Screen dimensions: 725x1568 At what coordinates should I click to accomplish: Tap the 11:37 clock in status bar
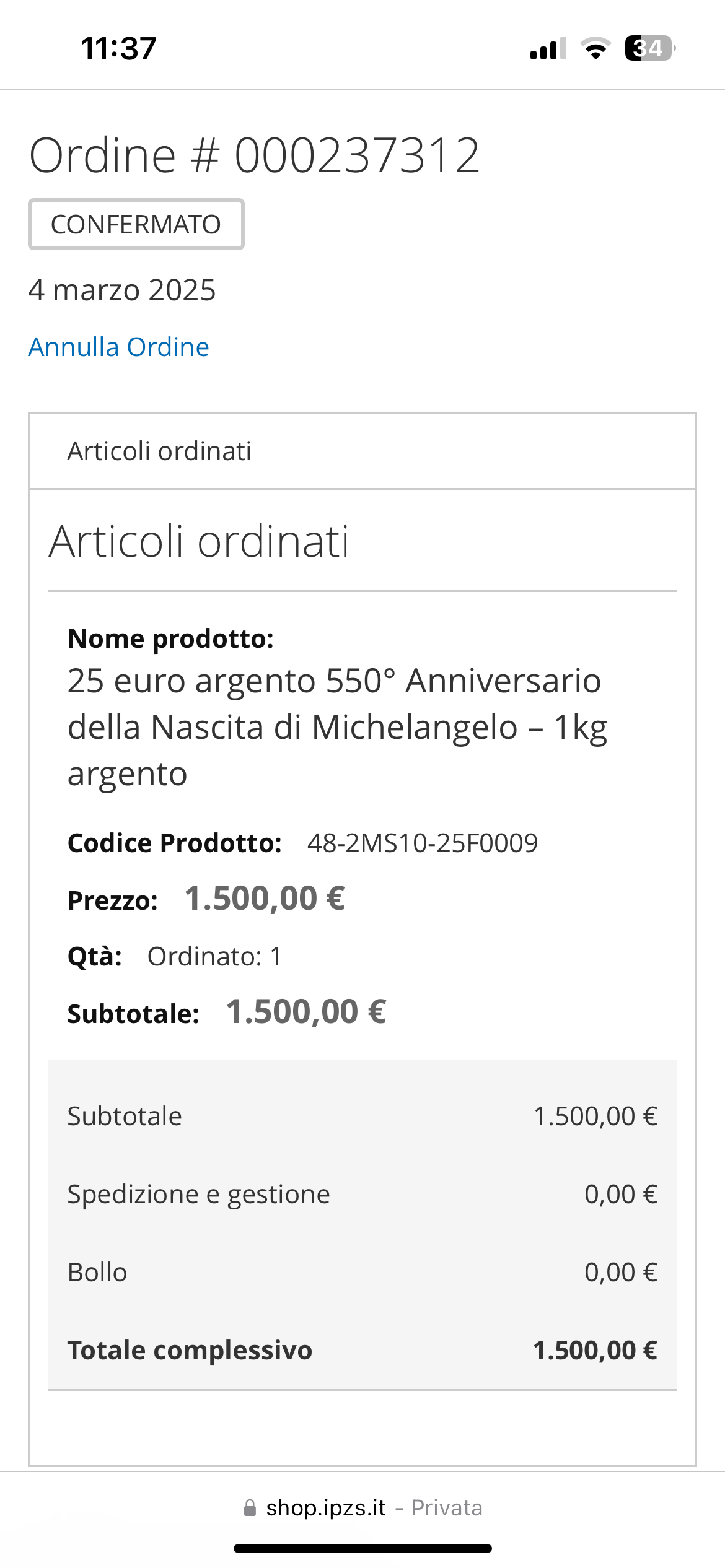(118, 48)
